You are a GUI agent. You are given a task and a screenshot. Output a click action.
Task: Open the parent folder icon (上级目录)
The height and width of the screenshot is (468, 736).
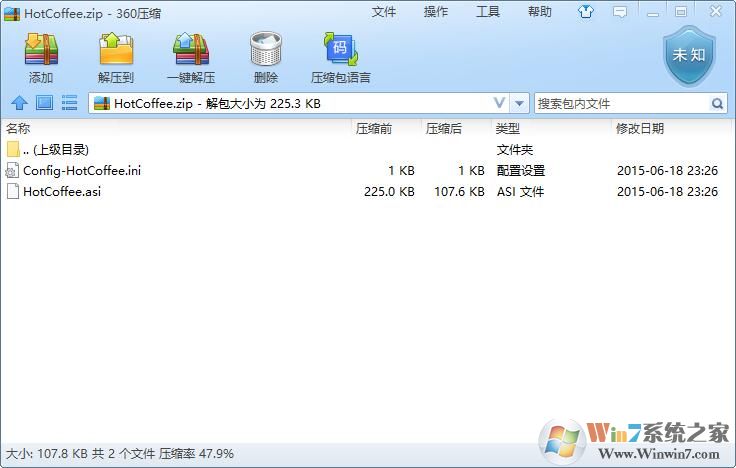coord(13,149)
